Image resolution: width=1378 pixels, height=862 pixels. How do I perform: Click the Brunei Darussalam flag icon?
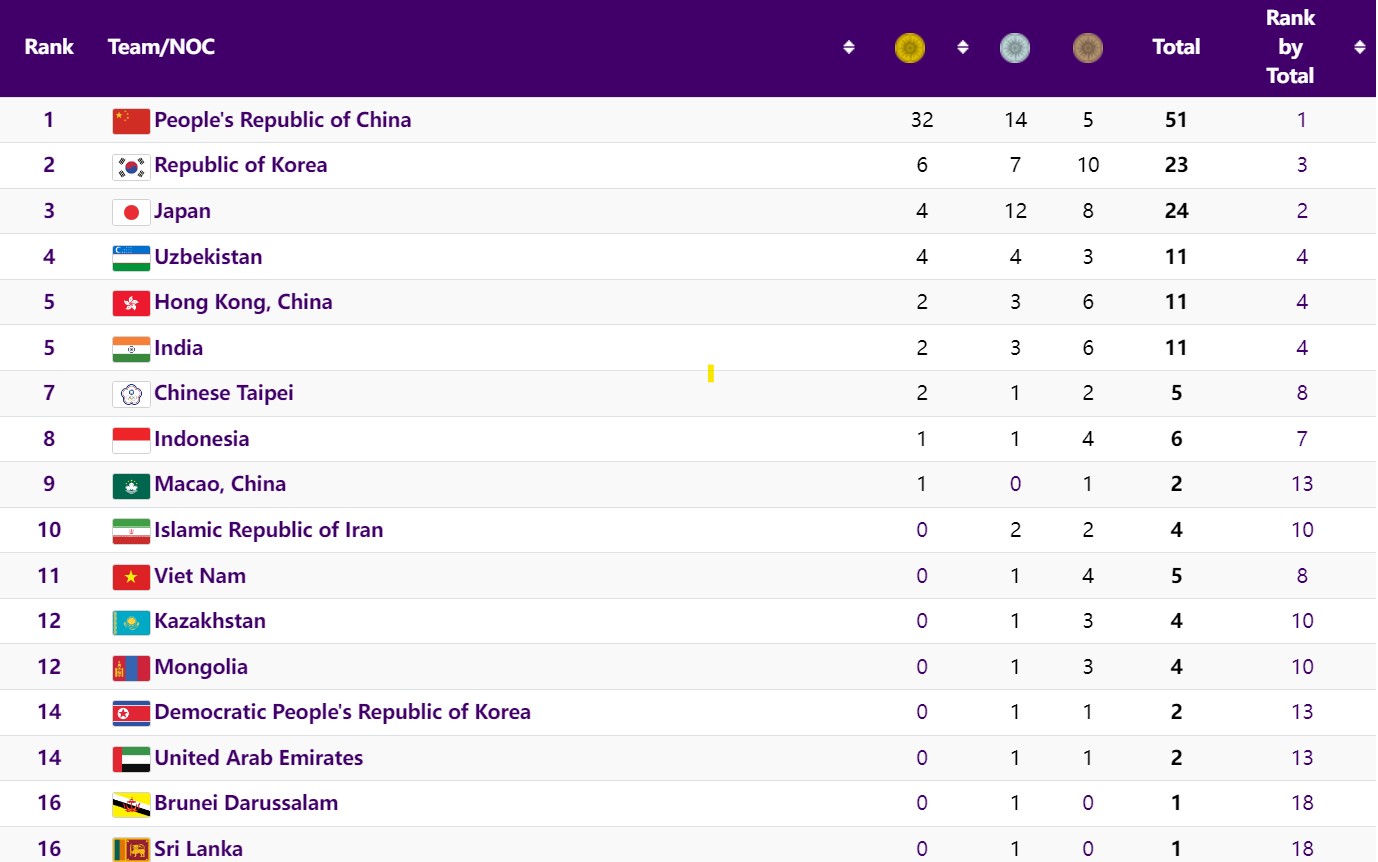pyautogui.click(x=131, y=804)
